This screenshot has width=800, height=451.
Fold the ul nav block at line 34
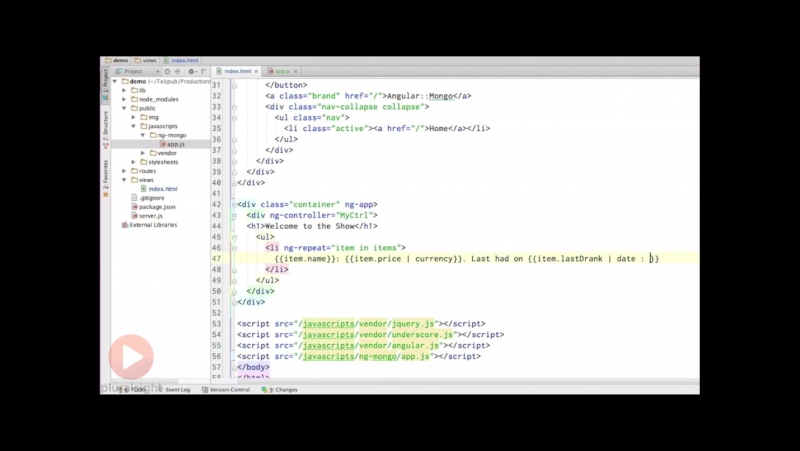[234, 118]
